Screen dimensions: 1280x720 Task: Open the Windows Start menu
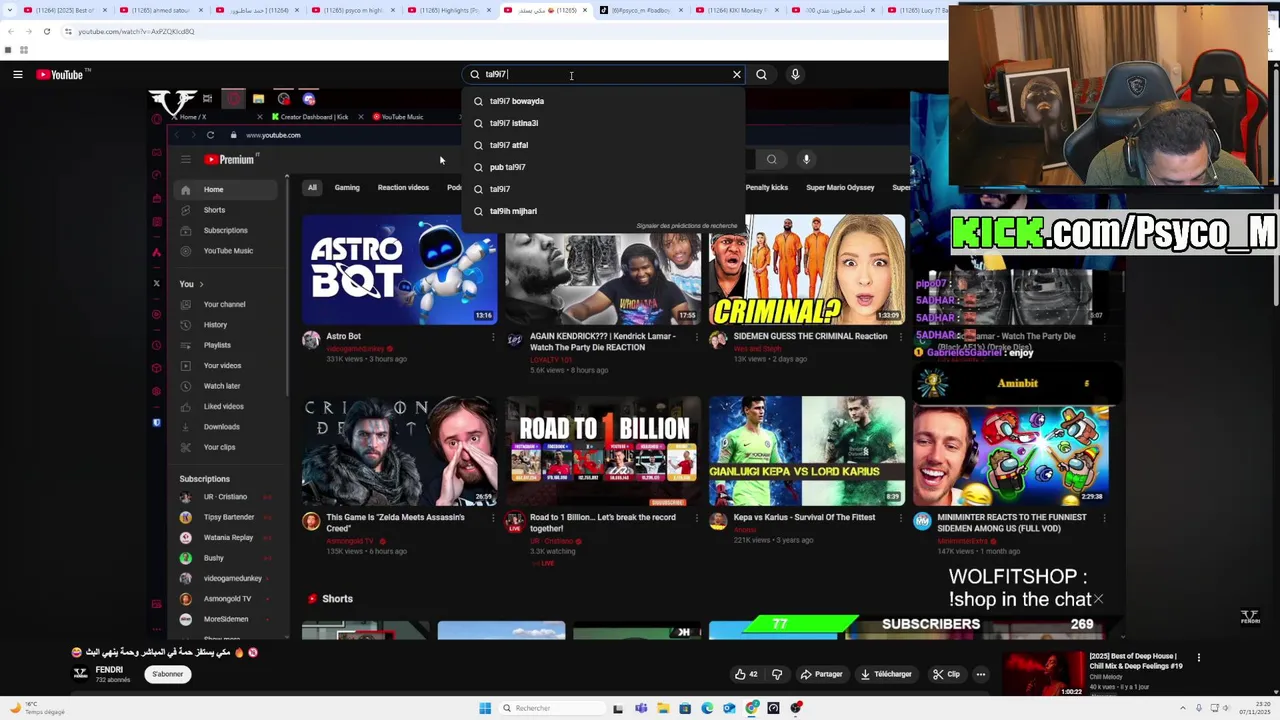[x=485, y=708]
